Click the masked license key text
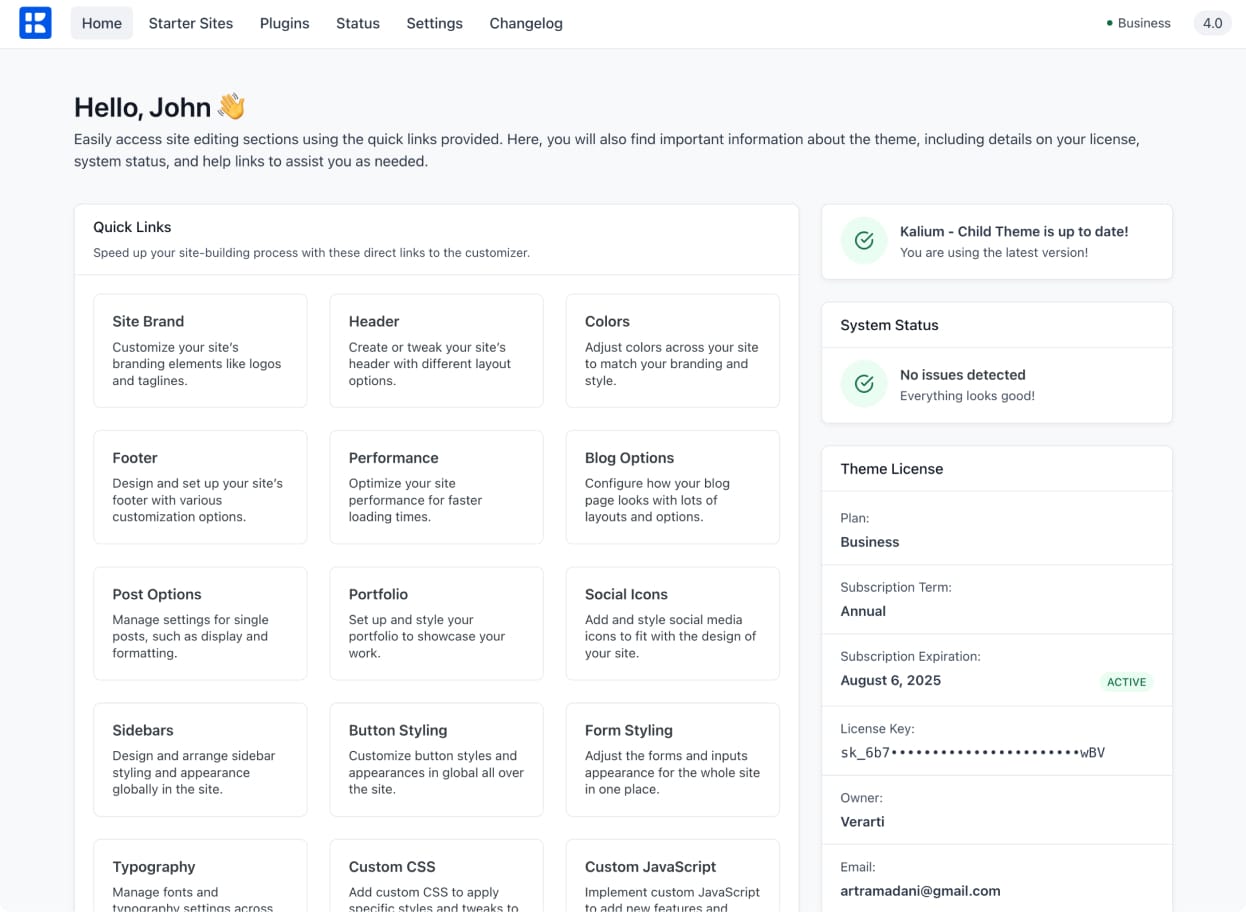 pos(972,753)
